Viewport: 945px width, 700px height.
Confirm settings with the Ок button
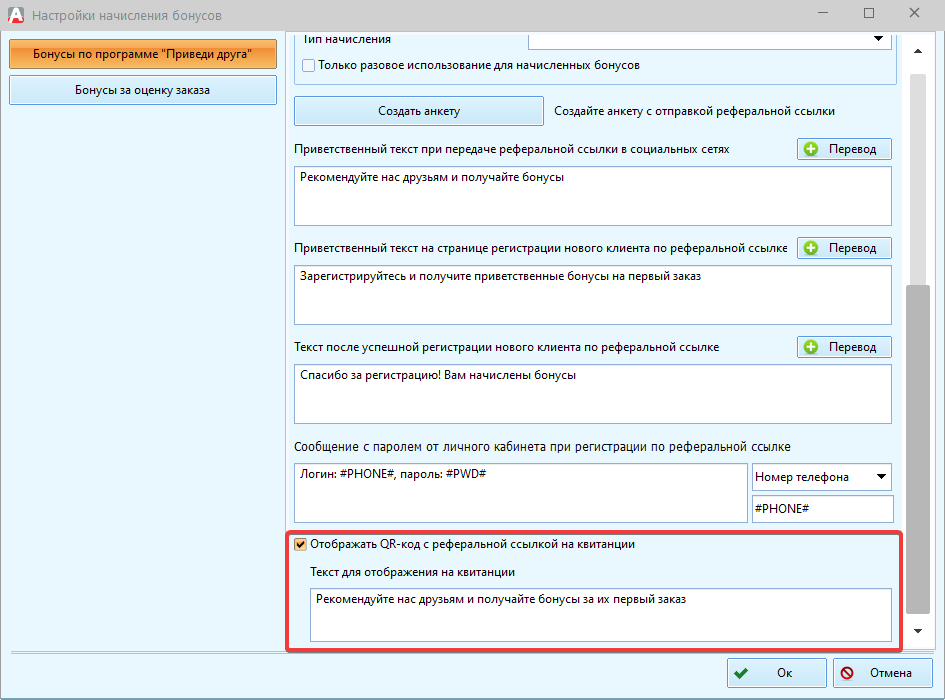(x=776, y=673)
